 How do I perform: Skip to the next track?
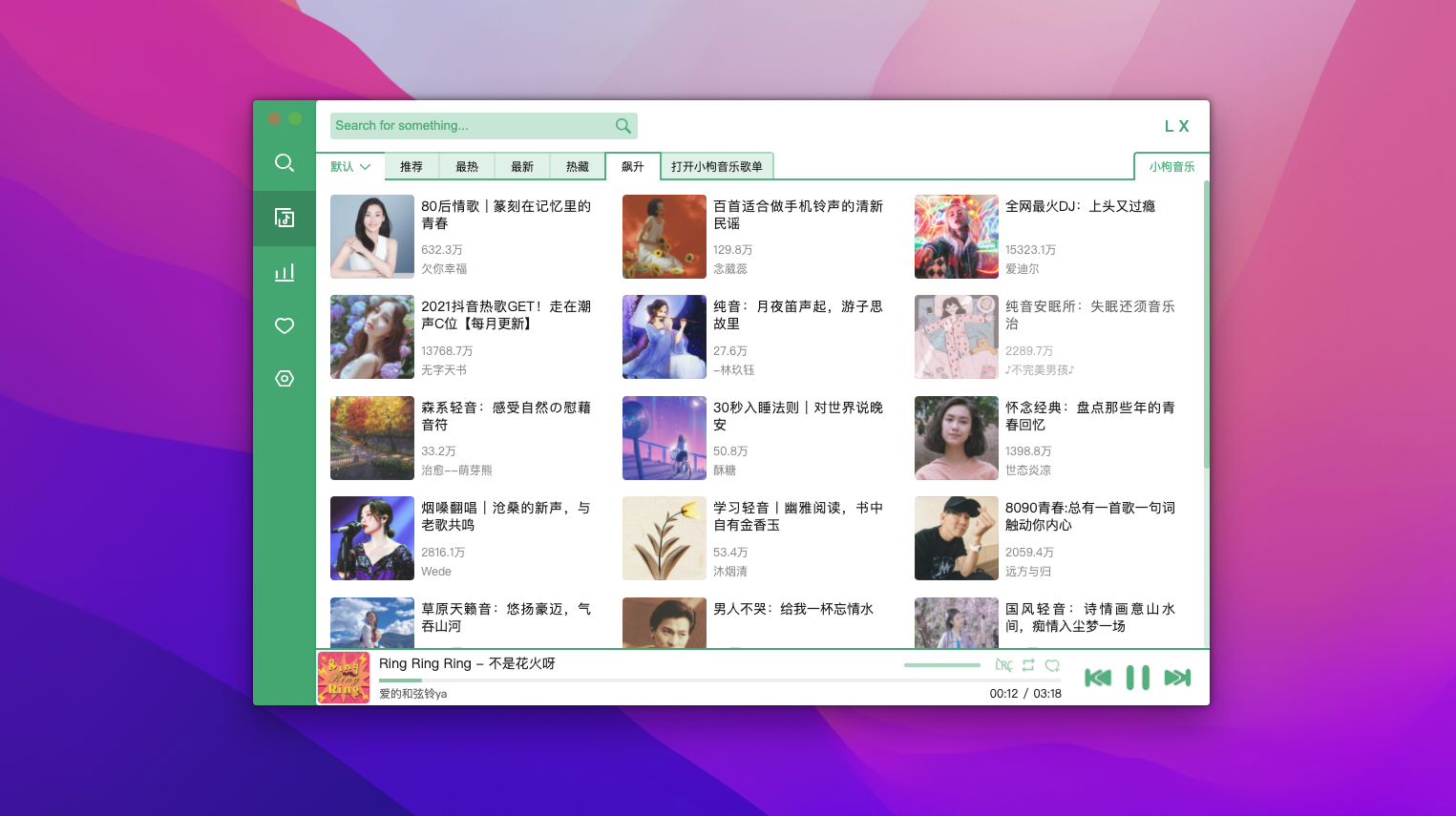[1177, 678]
